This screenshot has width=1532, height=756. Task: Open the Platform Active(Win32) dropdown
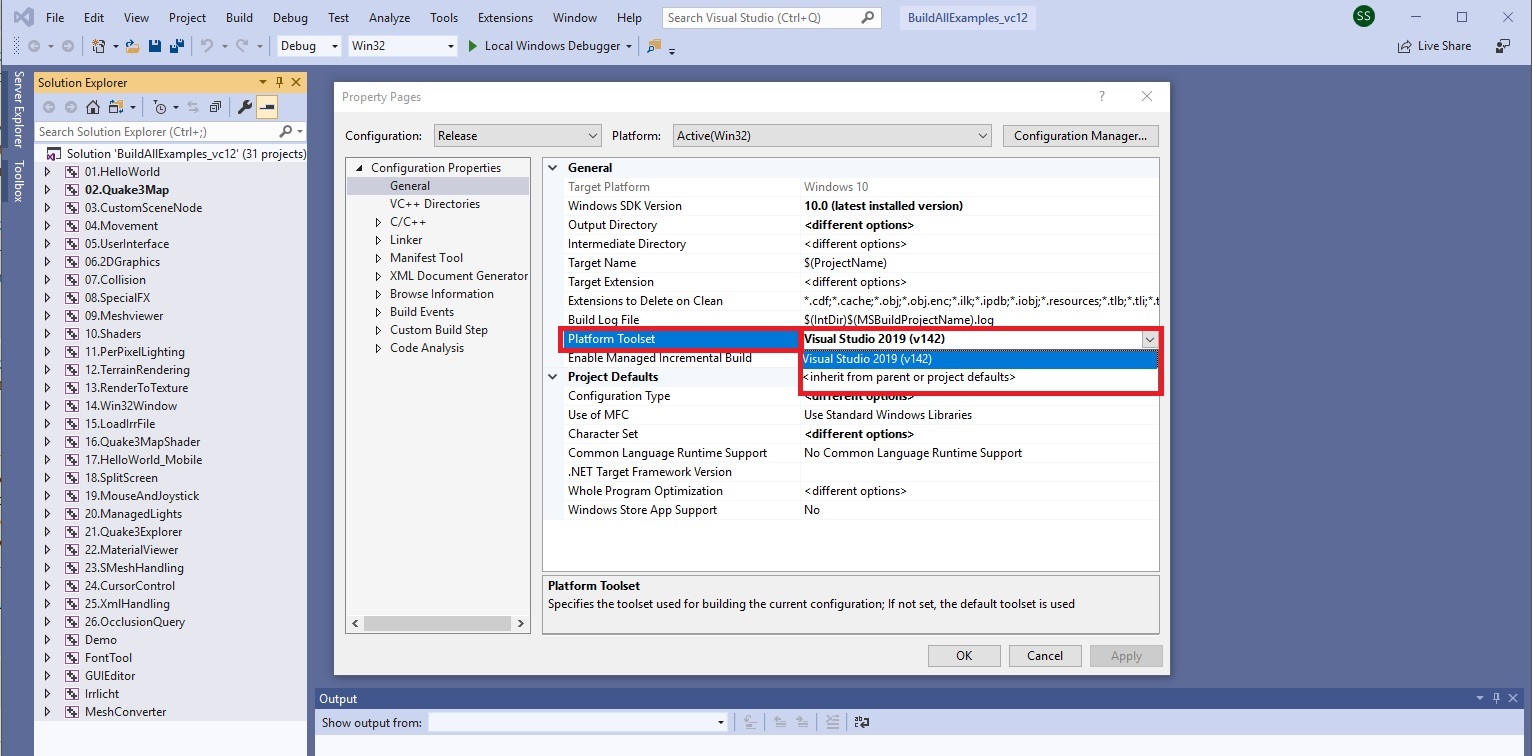[x=831, y=136]
